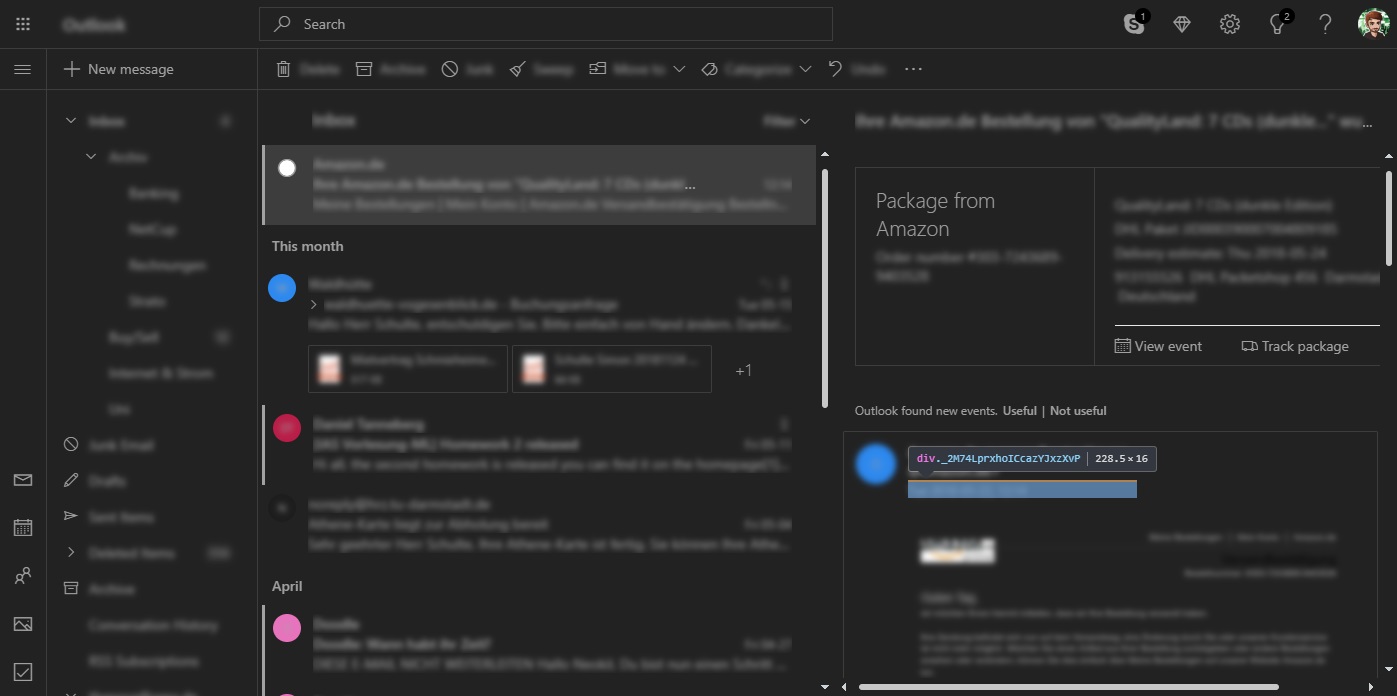Select the Amazon.de message via its circle checkbox
The height and width of the screenshot is (696, 1397).
point(287,166)
